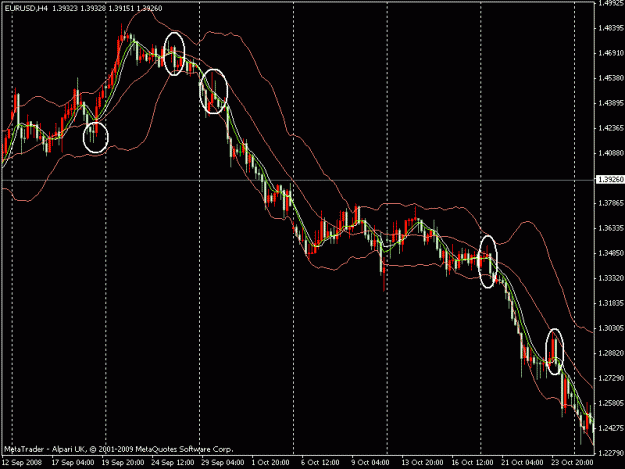
Task: Click the 12 Sep 2008 date label
Action: coord(22,463)
